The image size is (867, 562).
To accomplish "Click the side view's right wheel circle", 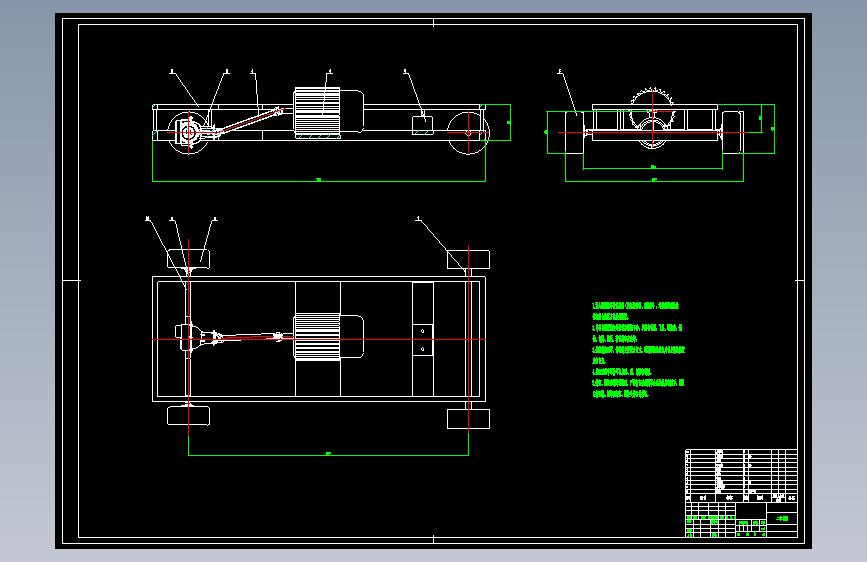I will pos(468,133).
